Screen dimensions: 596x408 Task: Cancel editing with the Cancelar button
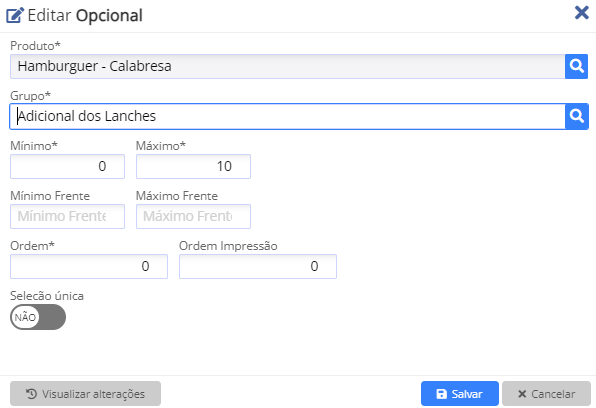click(x=546, y=394)
